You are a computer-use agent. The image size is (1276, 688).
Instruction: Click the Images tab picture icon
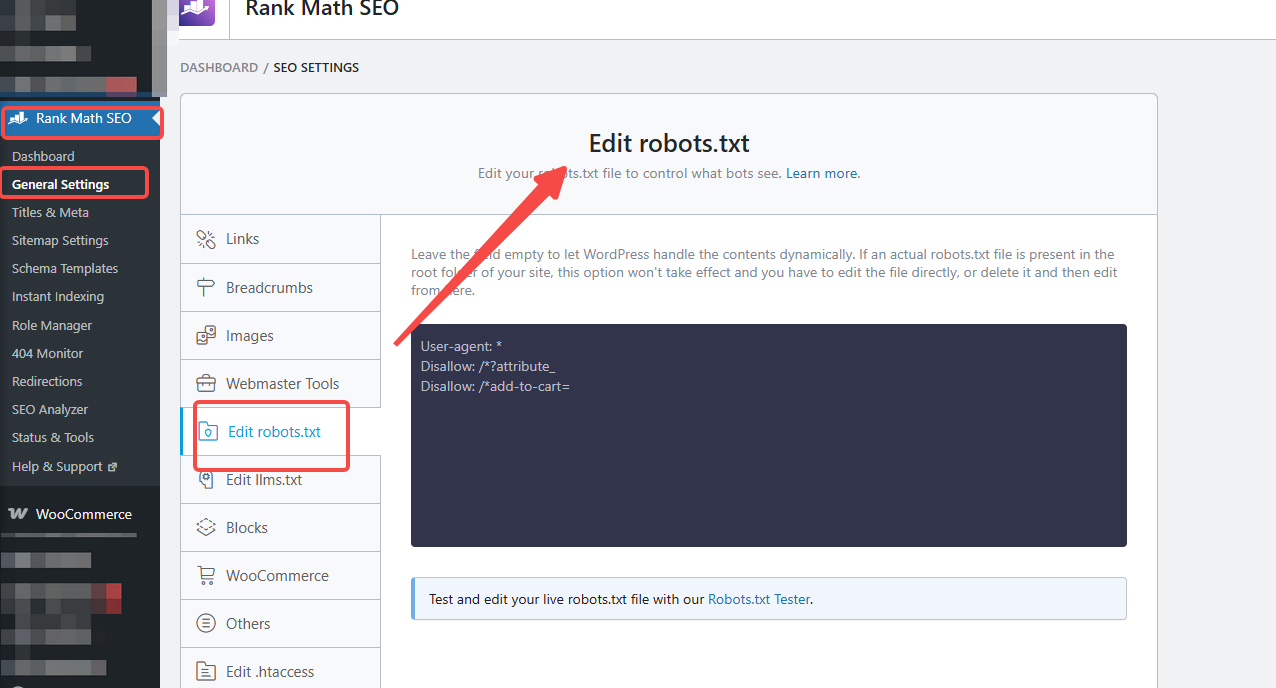(206, 335)
